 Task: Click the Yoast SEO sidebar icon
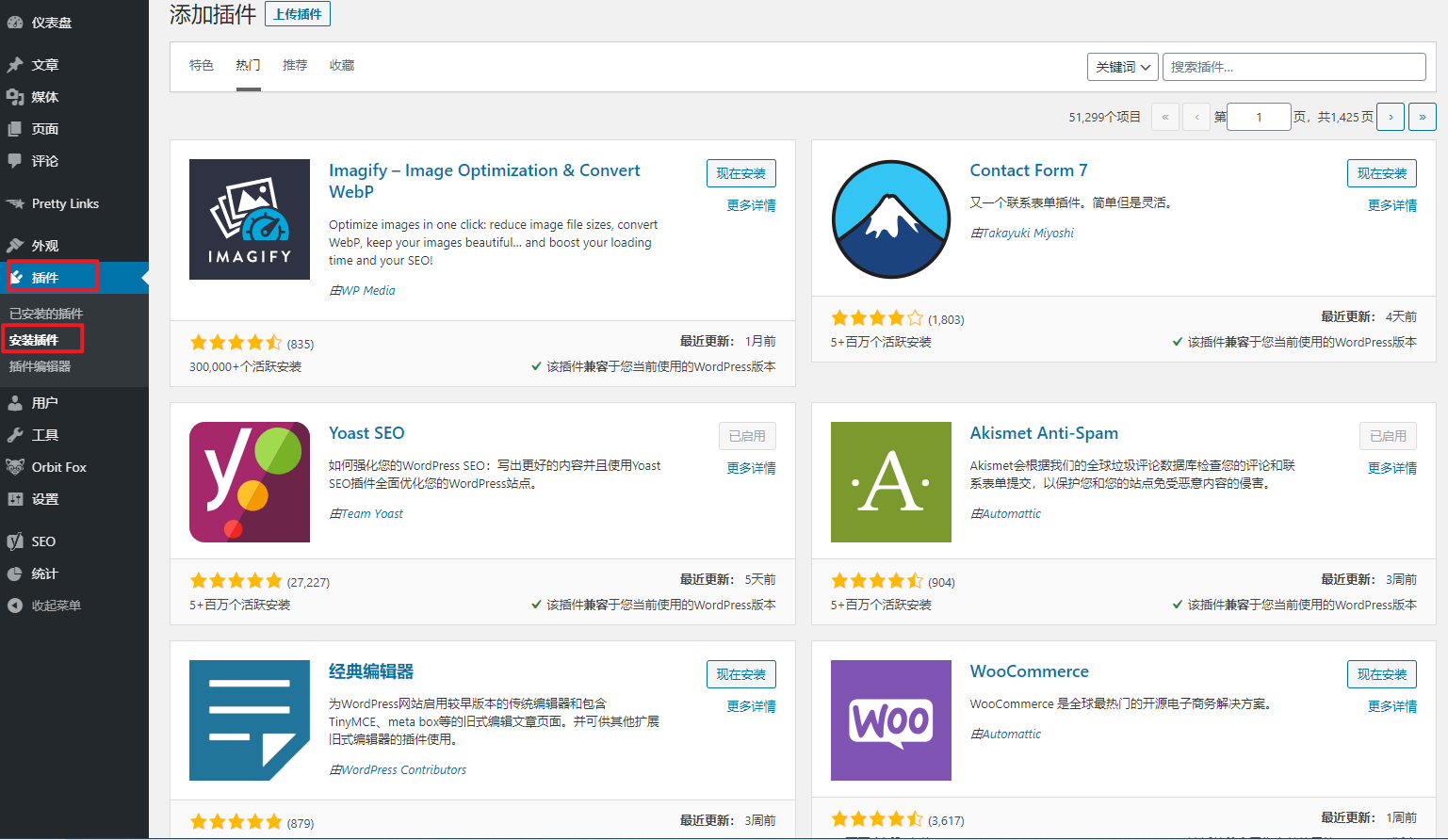(x=15, y=541)
